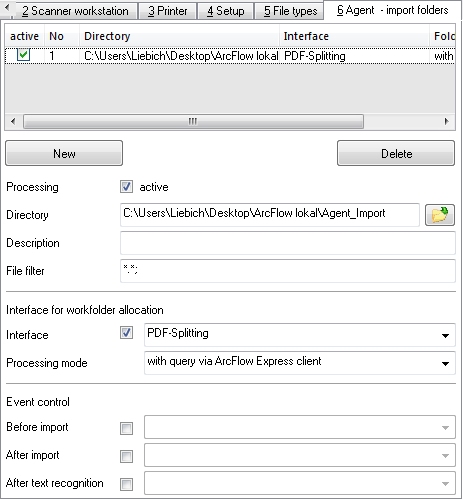Open the Printer tab
This screenshot has height=500, width=463.
pos(168,11)
